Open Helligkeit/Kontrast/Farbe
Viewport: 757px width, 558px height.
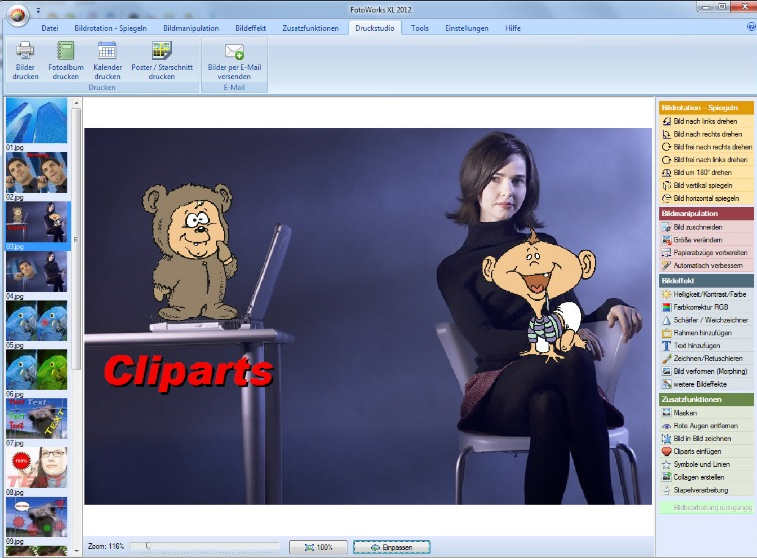(x=705, y=294)
